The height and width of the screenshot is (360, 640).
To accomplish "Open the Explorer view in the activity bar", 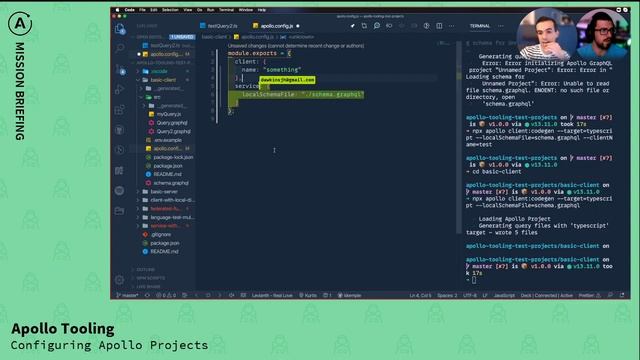I will coord(120,29).
